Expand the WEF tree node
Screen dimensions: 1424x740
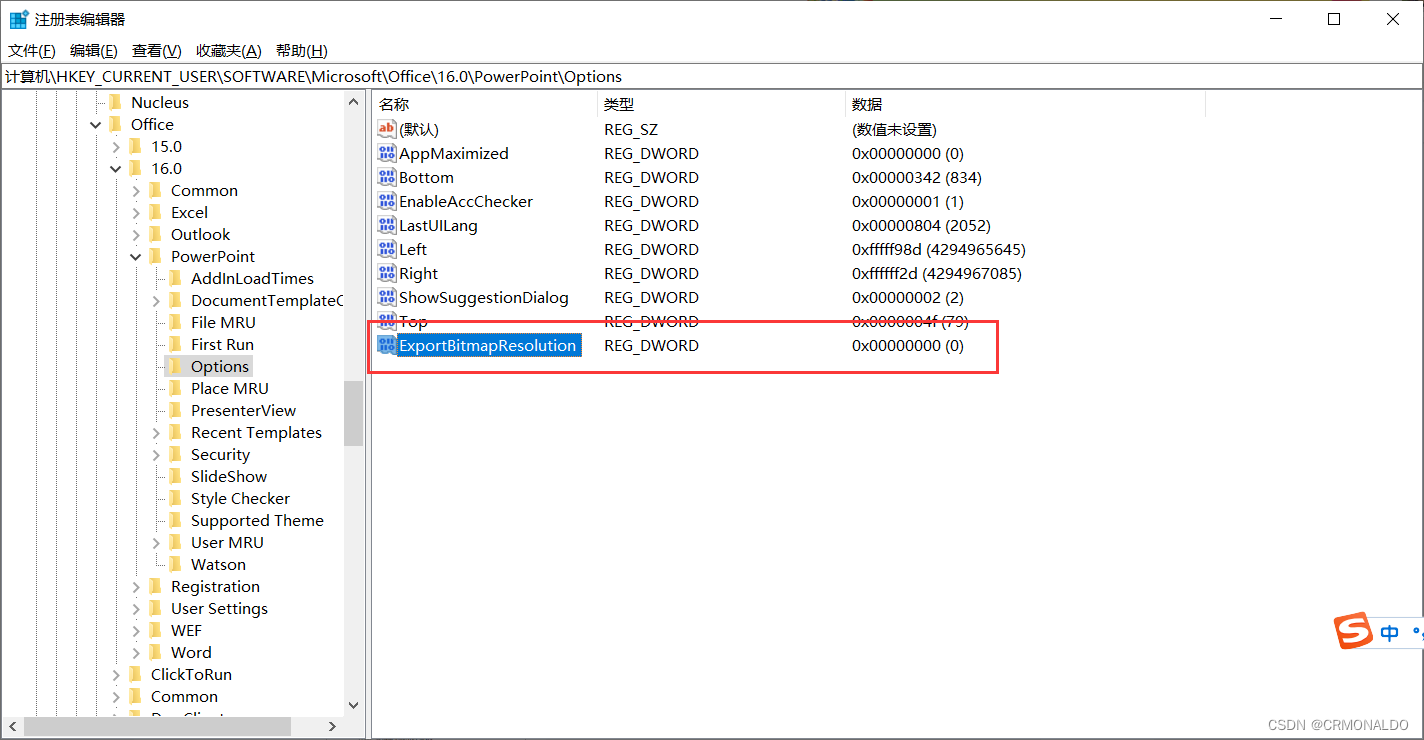(x=136, y=631)
